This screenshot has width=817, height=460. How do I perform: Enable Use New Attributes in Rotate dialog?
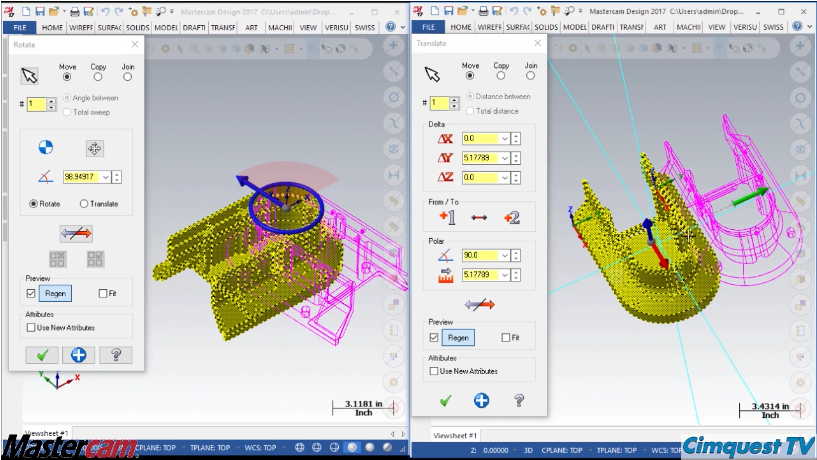tap(31, 328)
